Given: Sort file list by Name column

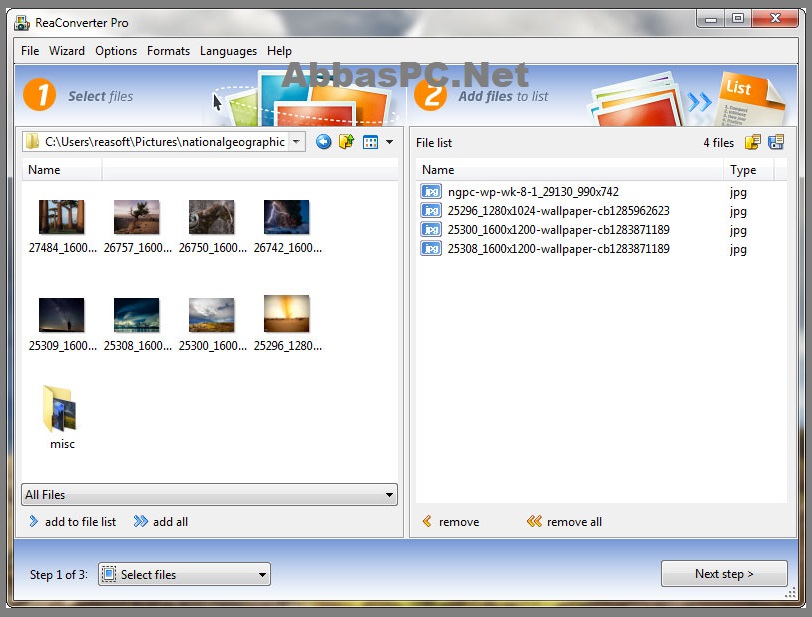Looking at the screenshot, I should (570, 170).
